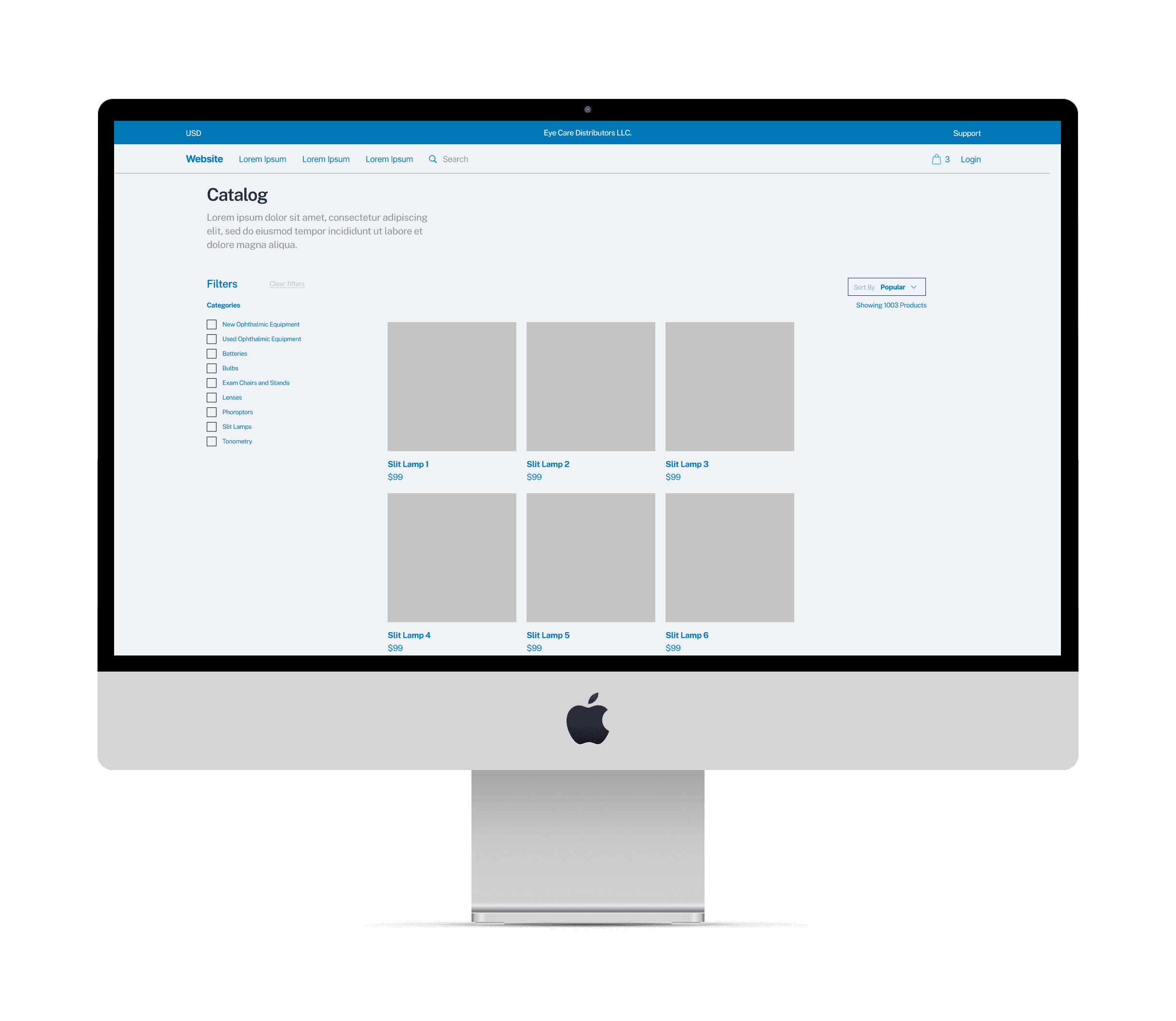
Task: Click the search magnifier icon
Action: (432, 159)
